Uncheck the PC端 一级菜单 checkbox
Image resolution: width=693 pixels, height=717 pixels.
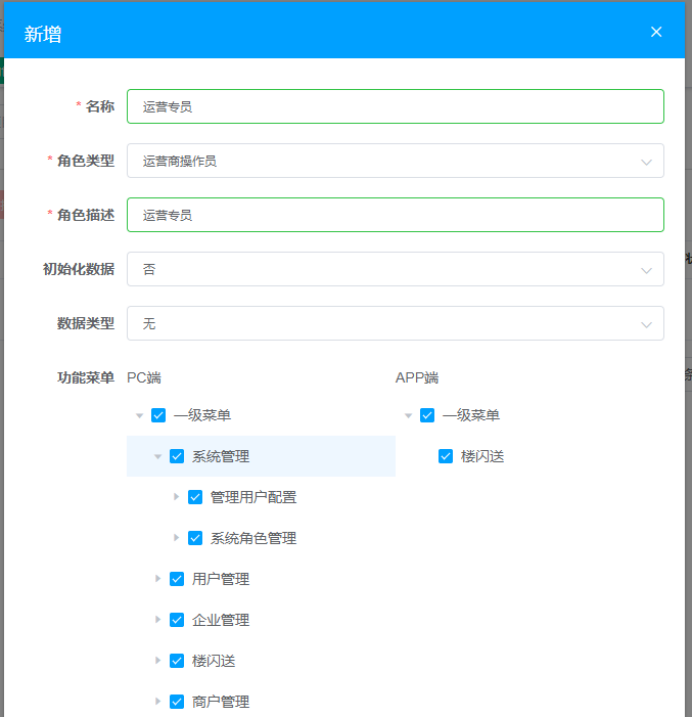pyautogui.click(x=158, y=415)
